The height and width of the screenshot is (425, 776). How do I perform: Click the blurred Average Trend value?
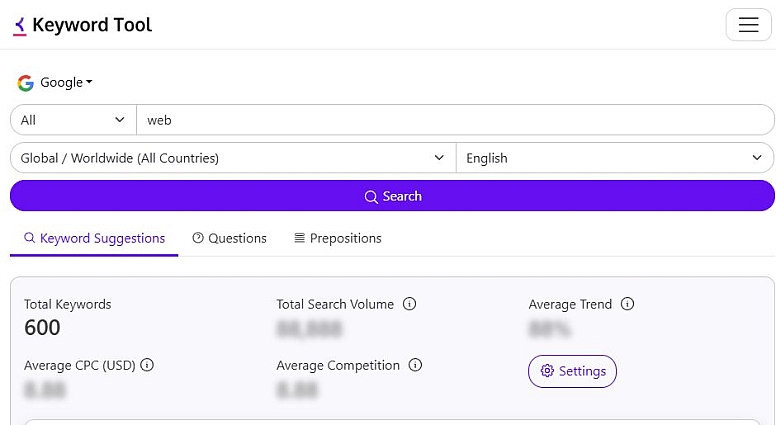click(550, 329)
